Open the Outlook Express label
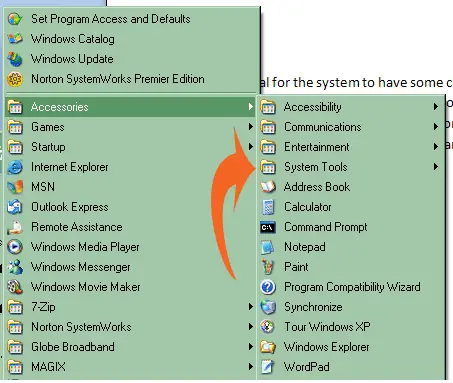453x383 pixels. [70, 207]
